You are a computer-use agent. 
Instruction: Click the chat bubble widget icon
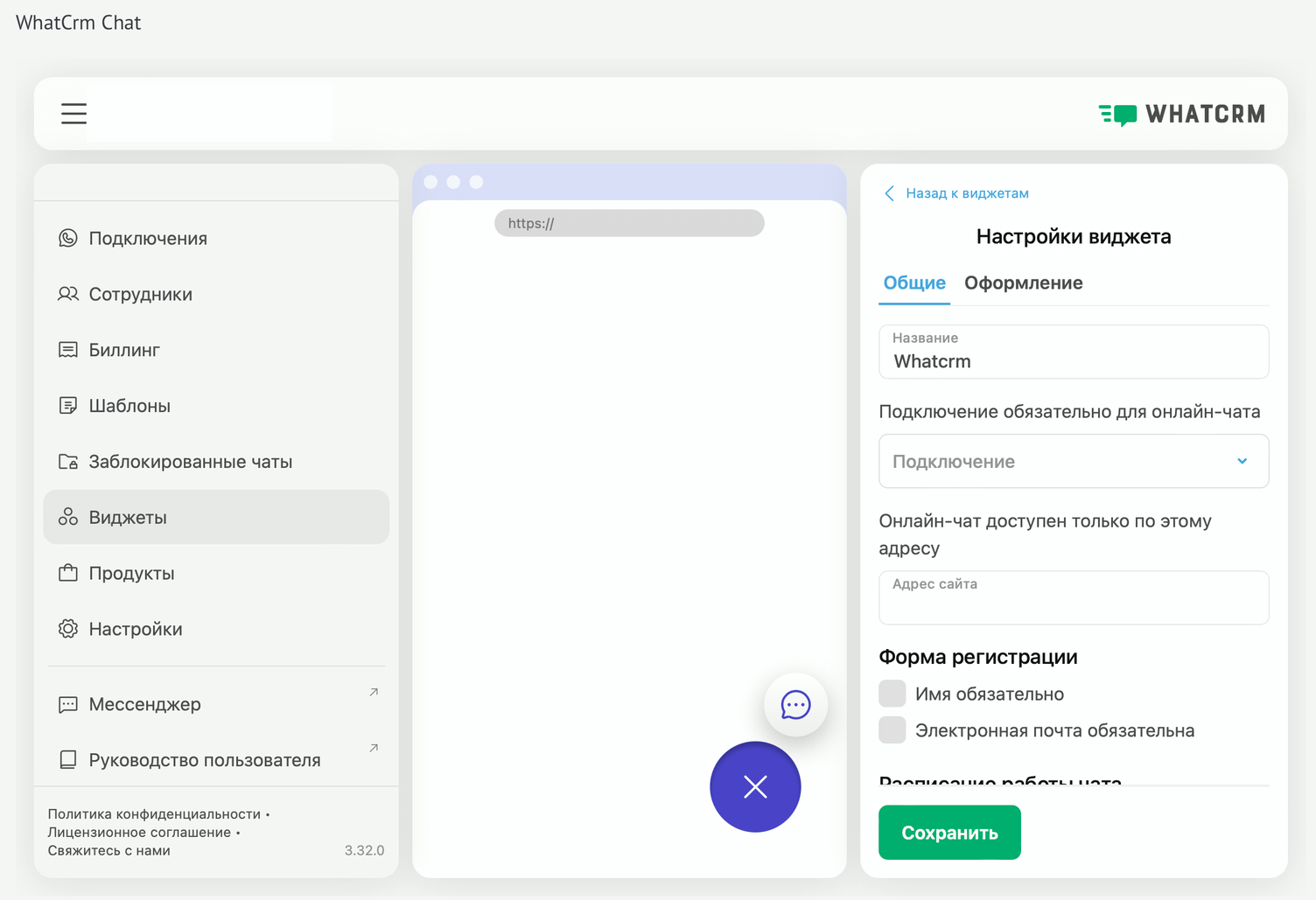(795, 705)
